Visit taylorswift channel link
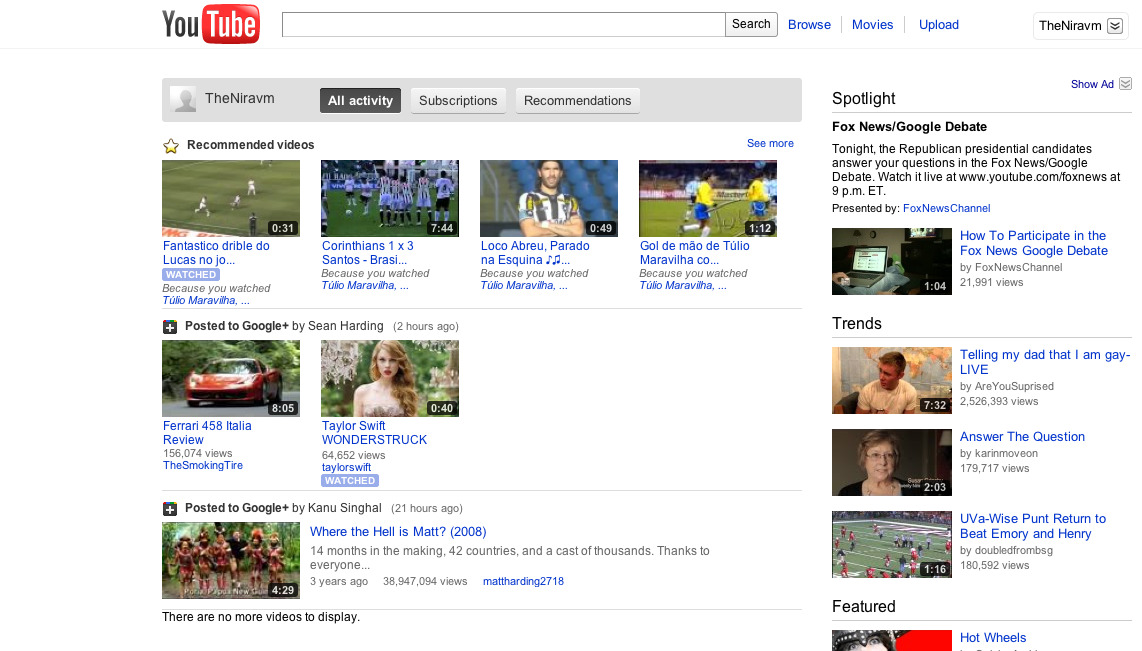Viewport: 1142px width, 651px height. coord(346,467)
